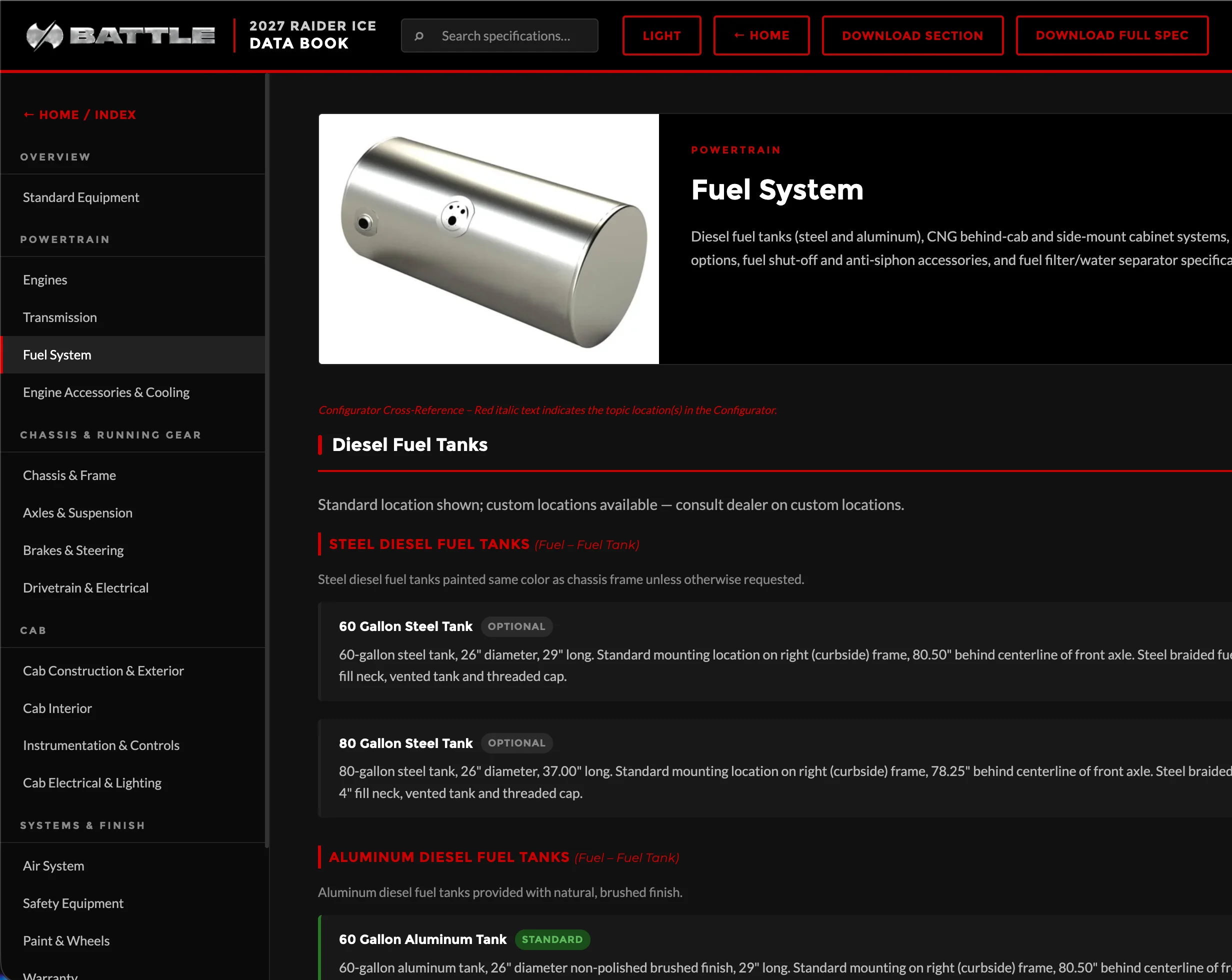
Task: Click the Fuel System page title
Action: (x=776, y=189)
